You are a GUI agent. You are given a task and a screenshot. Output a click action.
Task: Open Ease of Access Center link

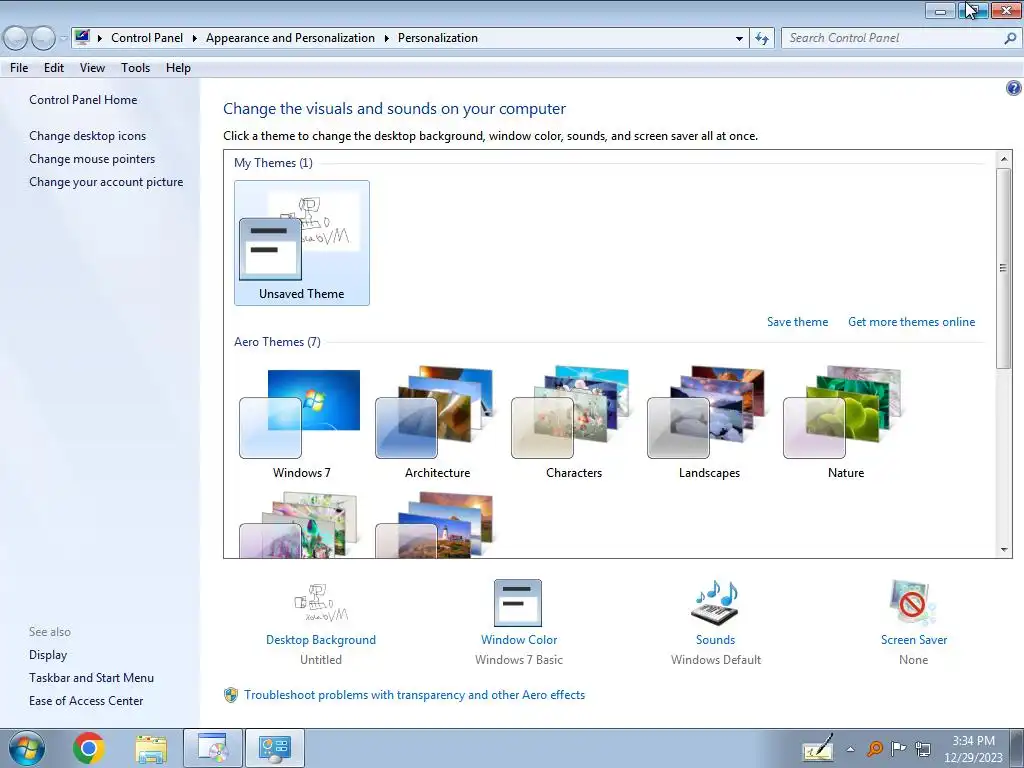86,701
